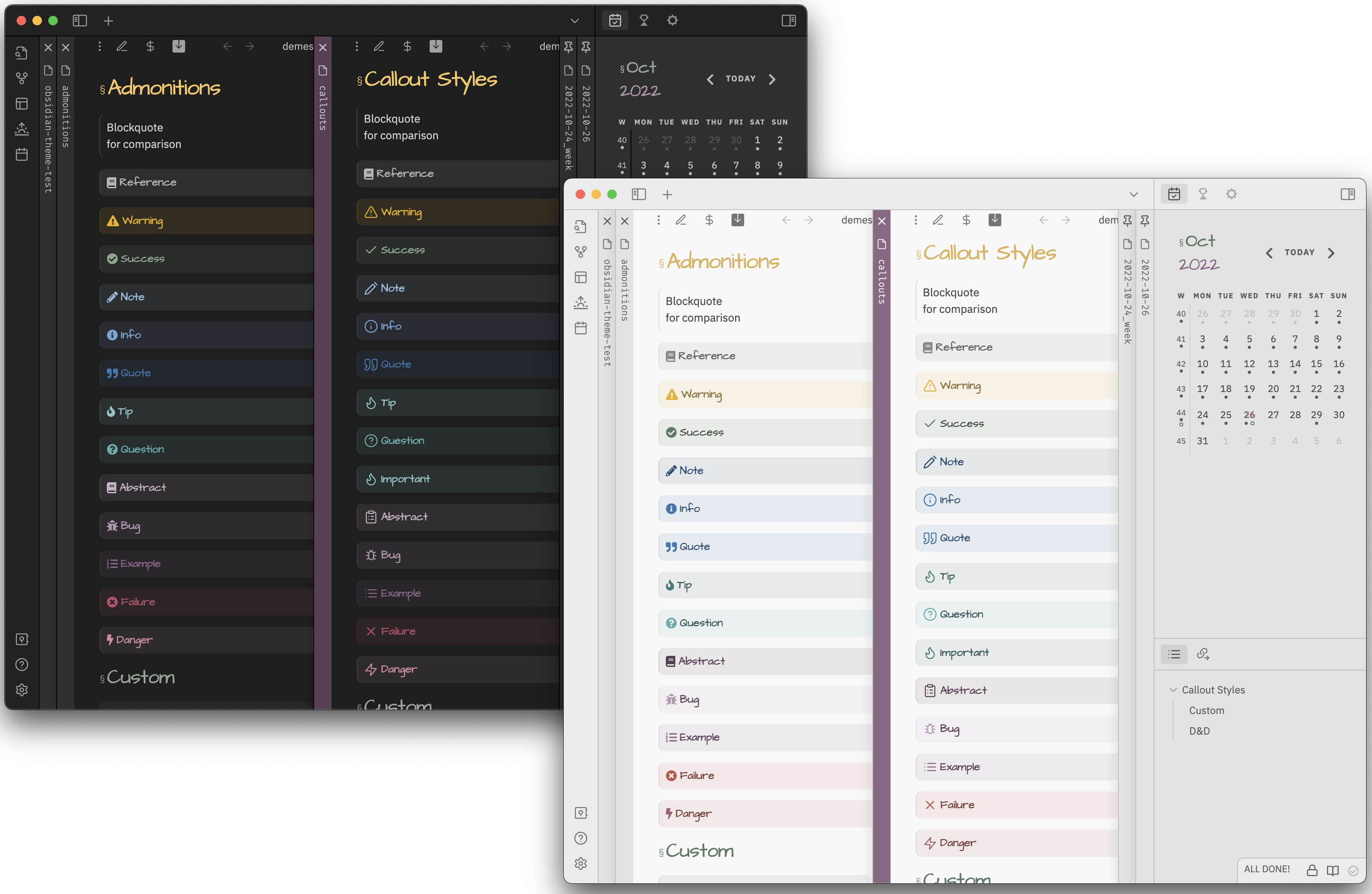
Task: Click TODAY button in the light calendar
Action: (x=1299, y=252)
